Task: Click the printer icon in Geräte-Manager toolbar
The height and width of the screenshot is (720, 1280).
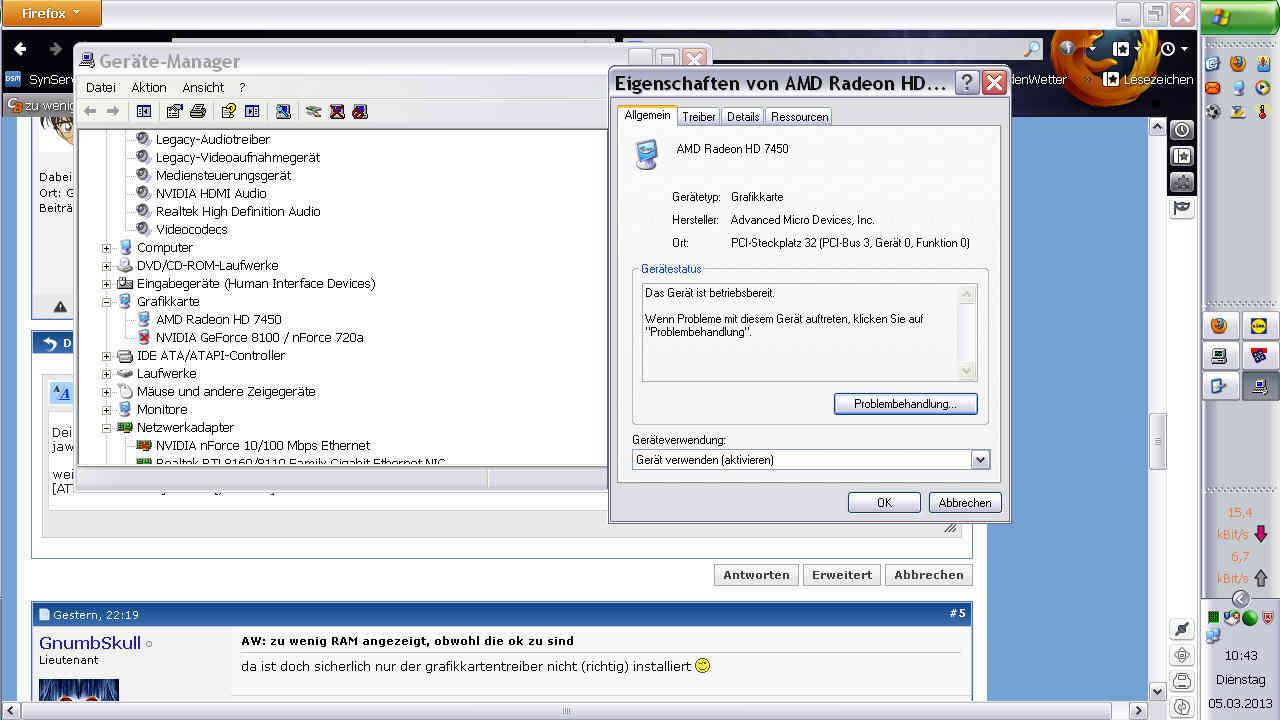Action: pyautogui.click(x=198, y=111)
